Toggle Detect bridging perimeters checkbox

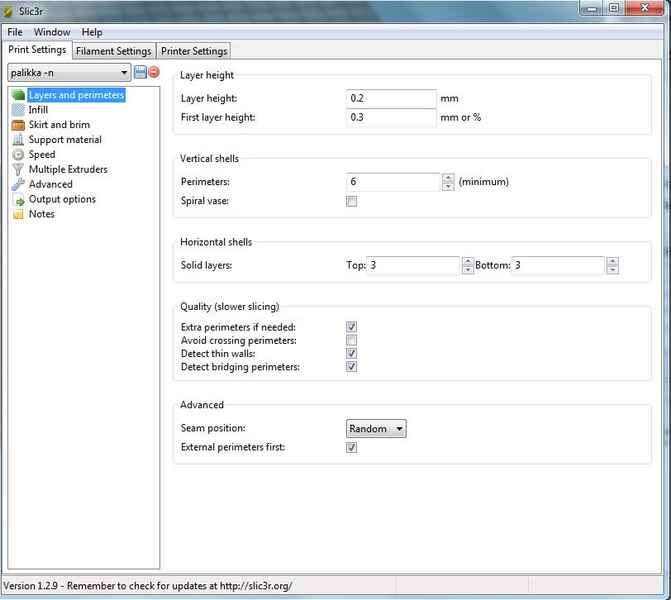pyautogui.click(x=351, y=367)
